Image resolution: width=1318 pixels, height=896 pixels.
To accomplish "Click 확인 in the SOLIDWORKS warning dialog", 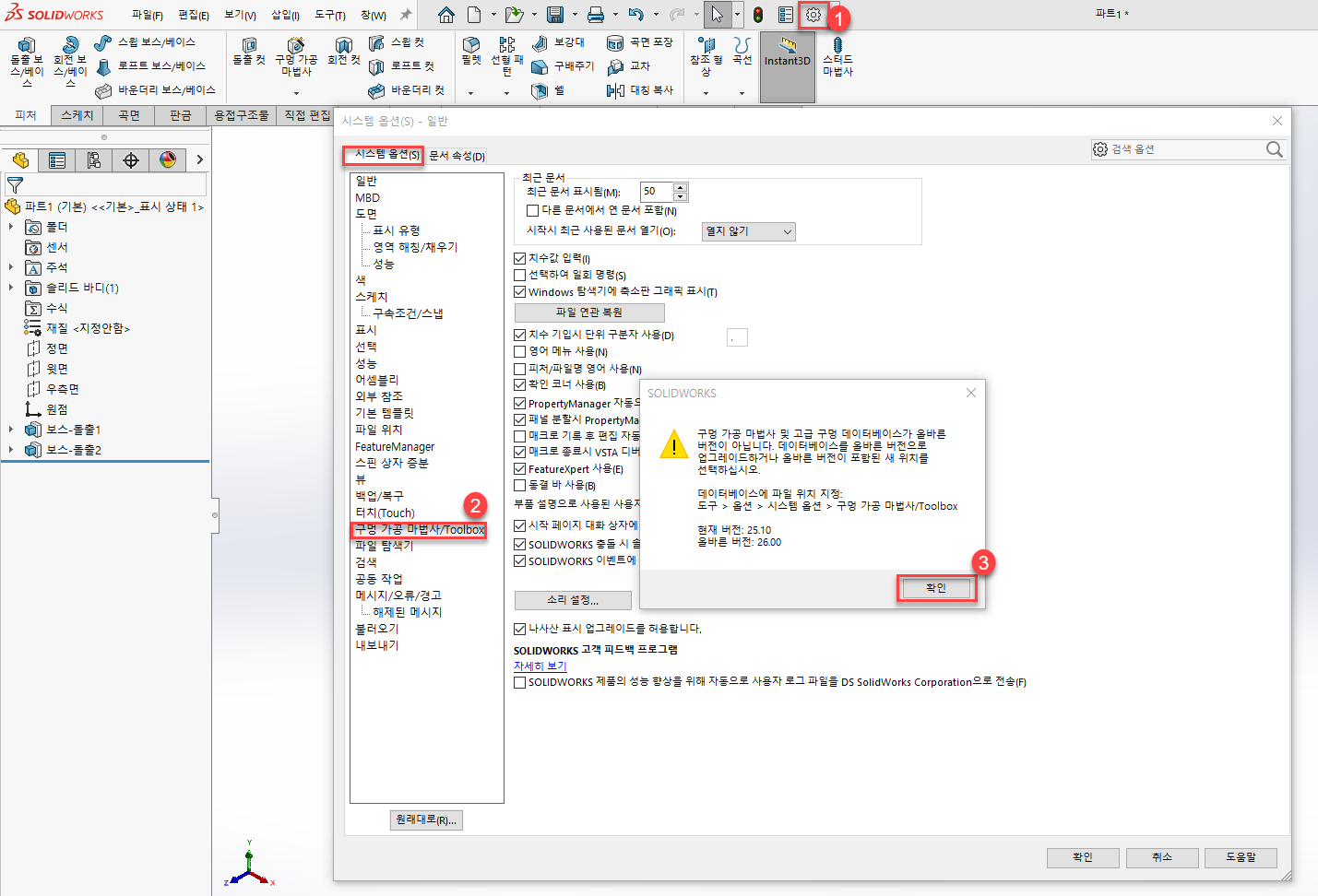I will 936,587.
